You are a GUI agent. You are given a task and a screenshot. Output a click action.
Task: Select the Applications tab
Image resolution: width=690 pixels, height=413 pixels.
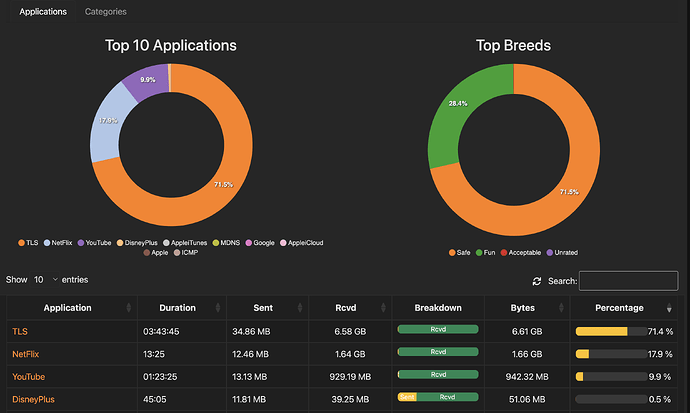(43, 12)
